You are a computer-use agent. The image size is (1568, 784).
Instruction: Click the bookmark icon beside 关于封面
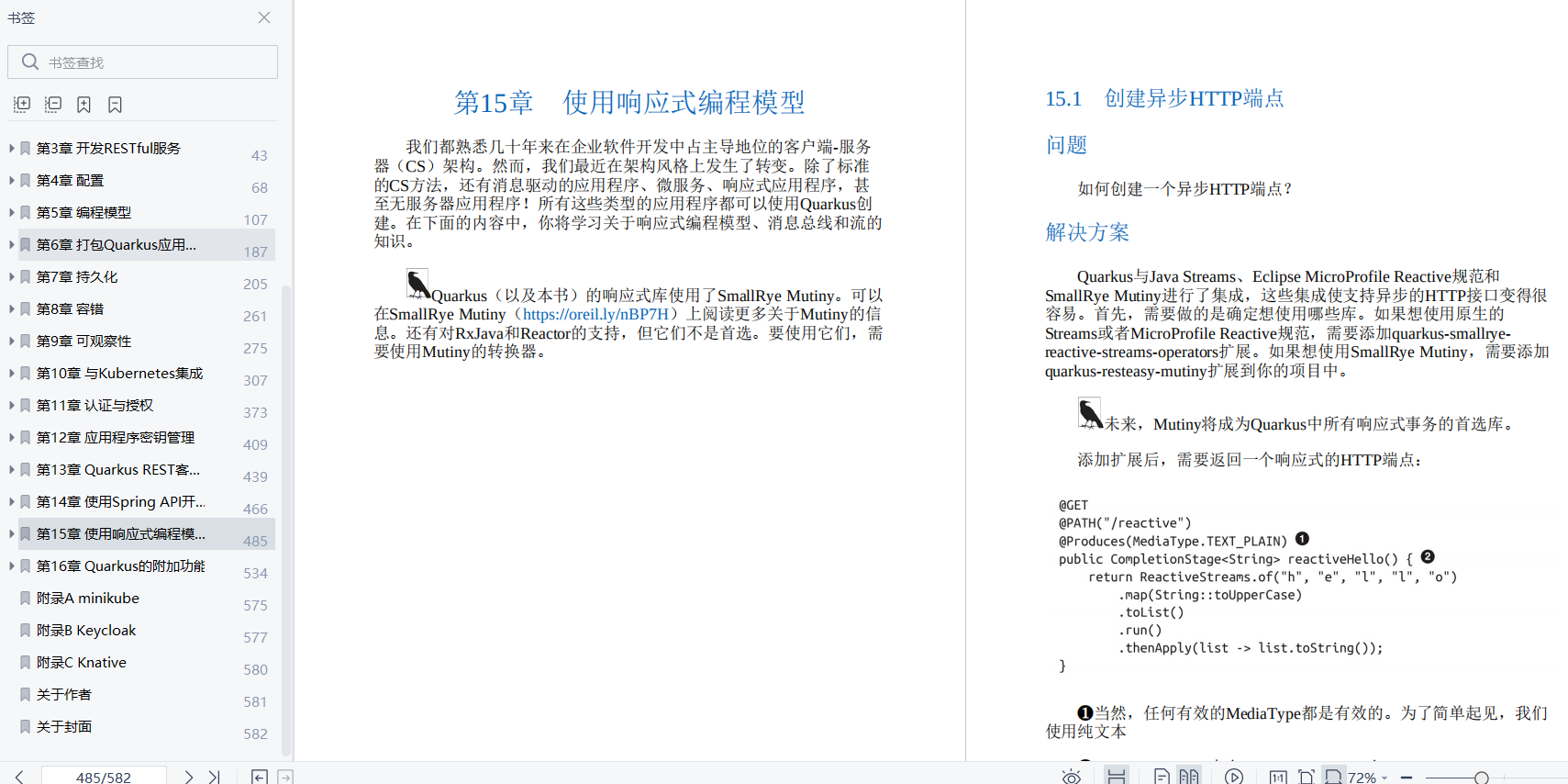tap(26, 726)
